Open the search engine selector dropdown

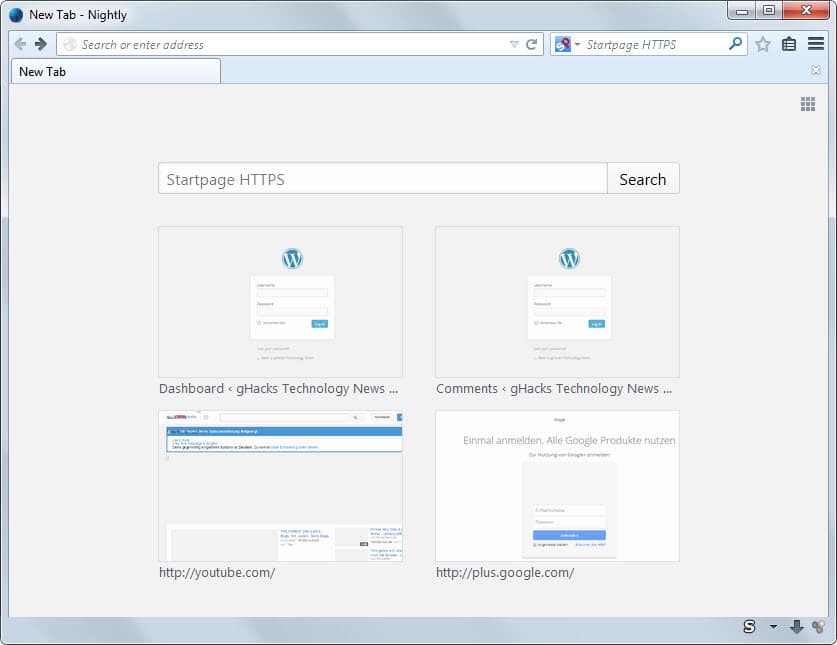tap(577, 44)
